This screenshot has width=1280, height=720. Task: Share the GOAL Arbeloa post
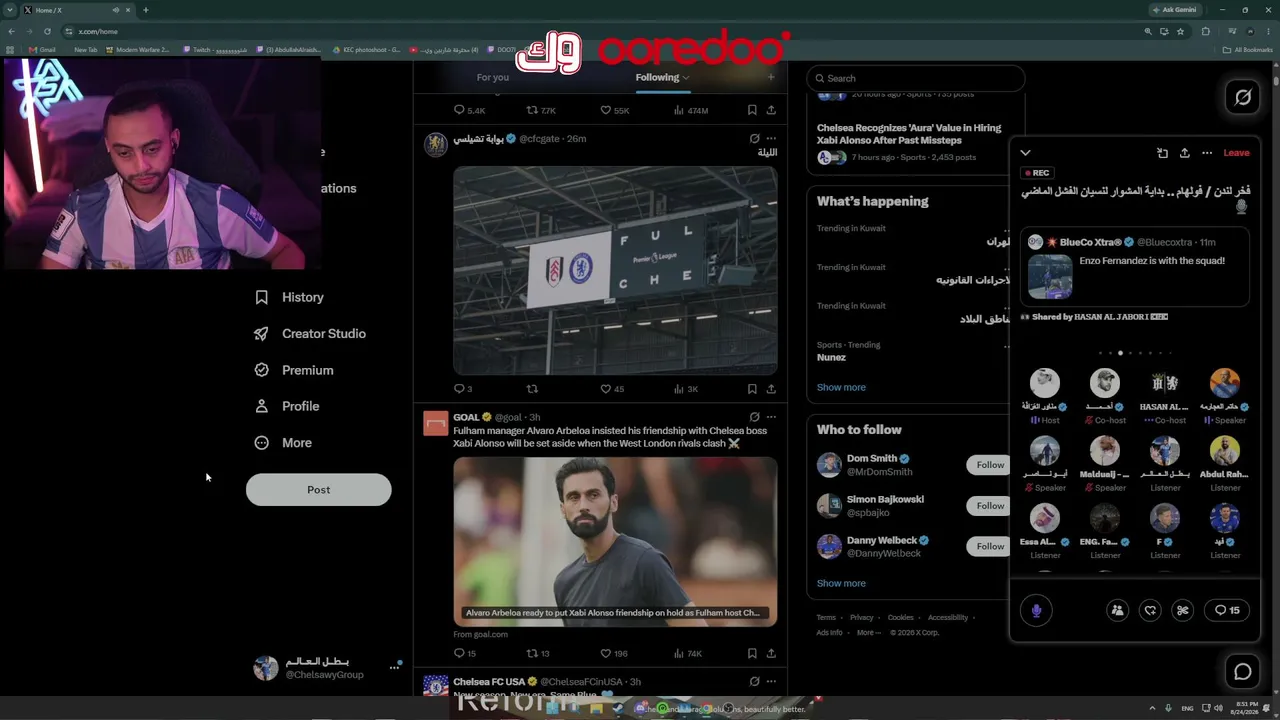pos(771,654)
